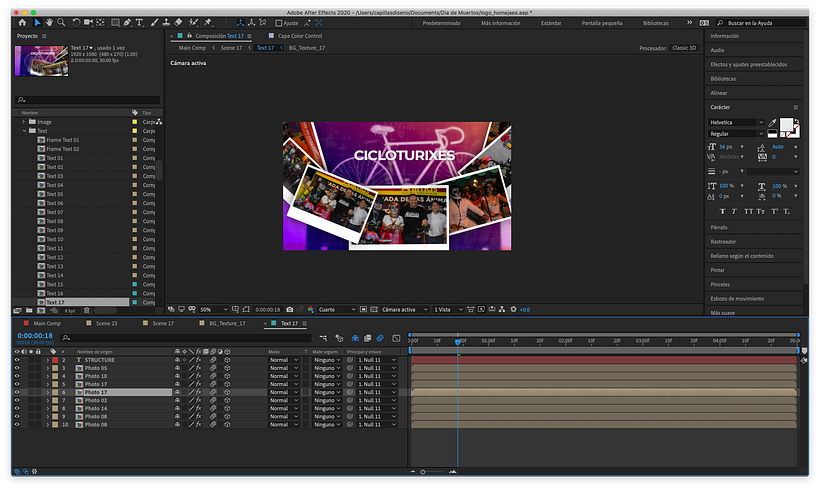Select the Unified Camera tool
Viewport: 820px width, 489px height.
tap(88, 22)
